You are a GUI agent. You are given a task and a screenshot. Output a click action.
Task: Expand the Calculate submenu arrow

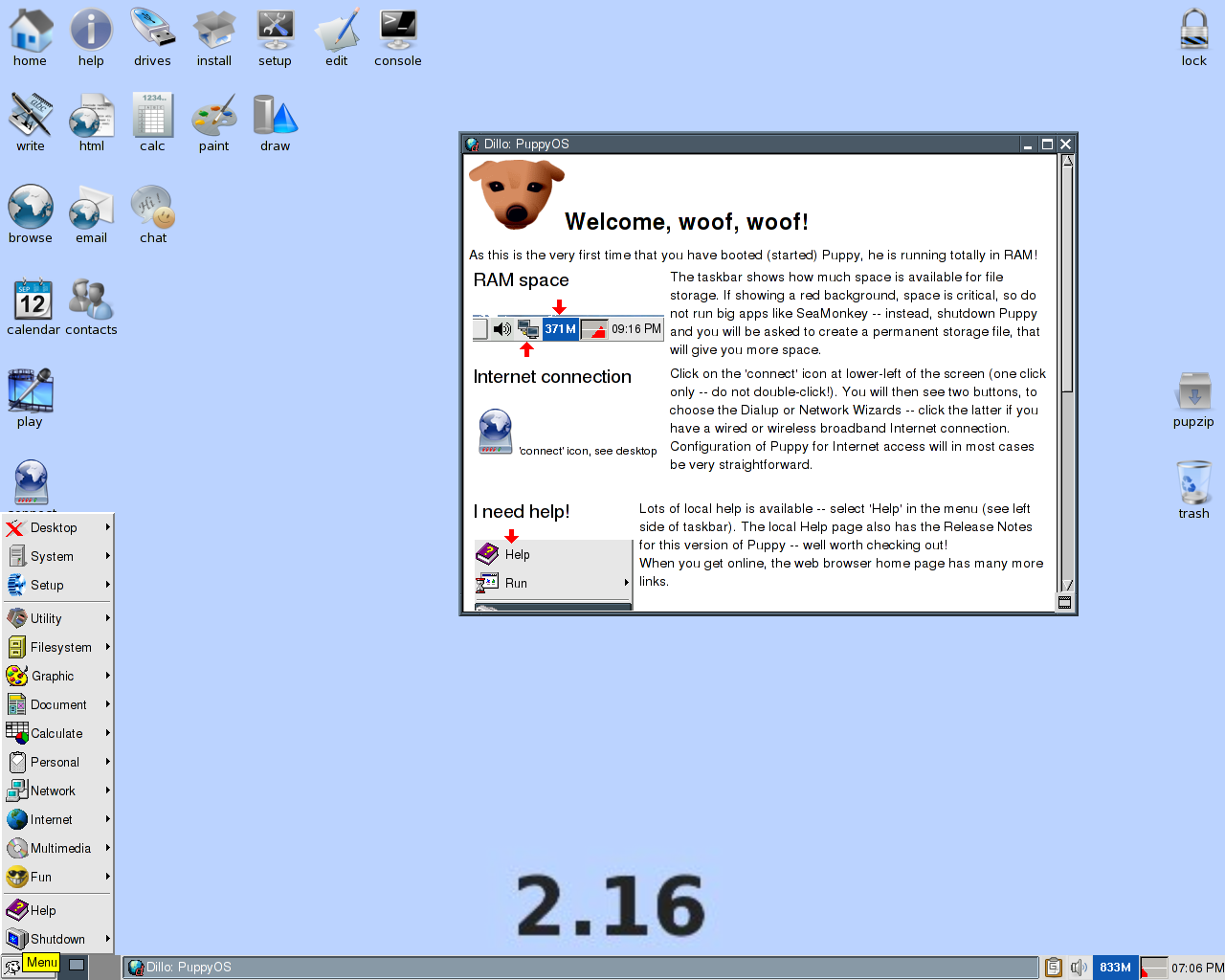coord(108,733)
